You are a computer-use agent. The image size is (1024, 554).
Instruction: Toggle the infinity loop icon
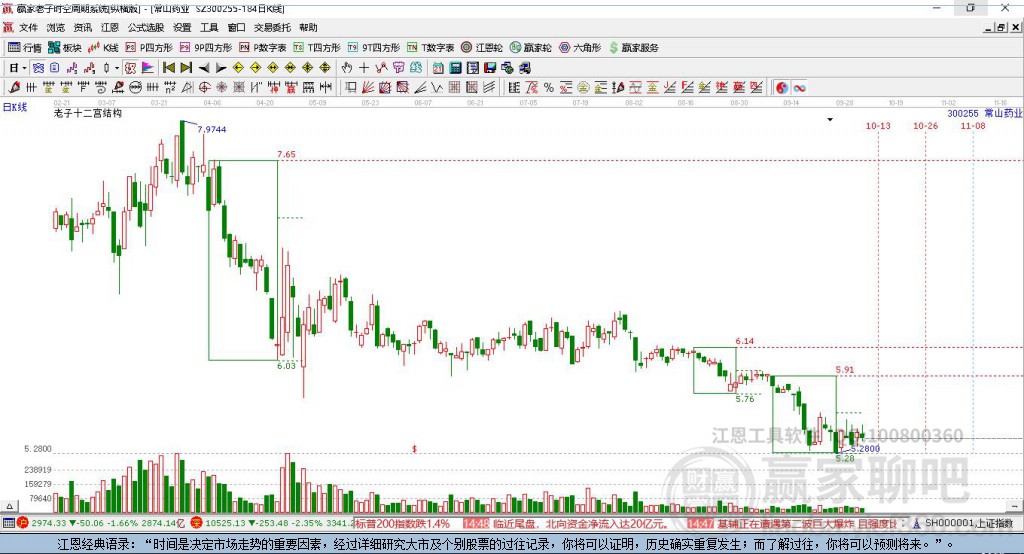pyautogui.click(x=799, y=88)
